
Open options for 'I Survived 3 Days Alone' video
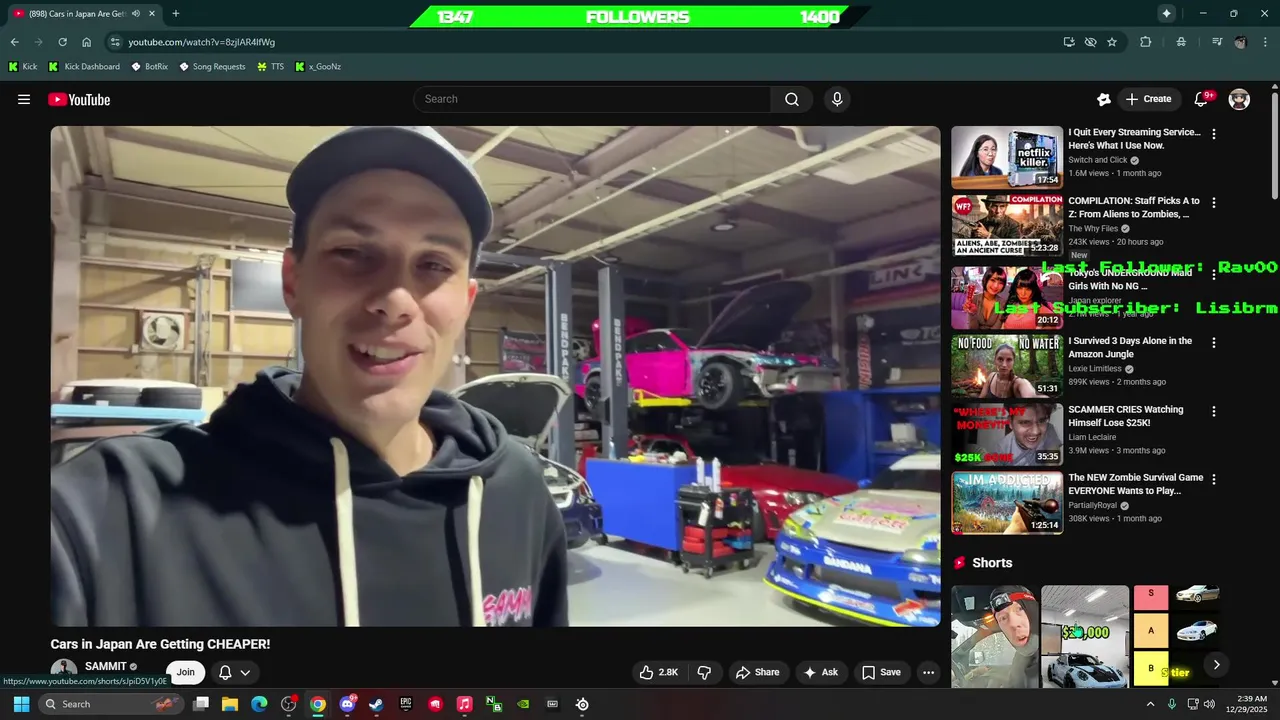click(x=1214, y=342)
